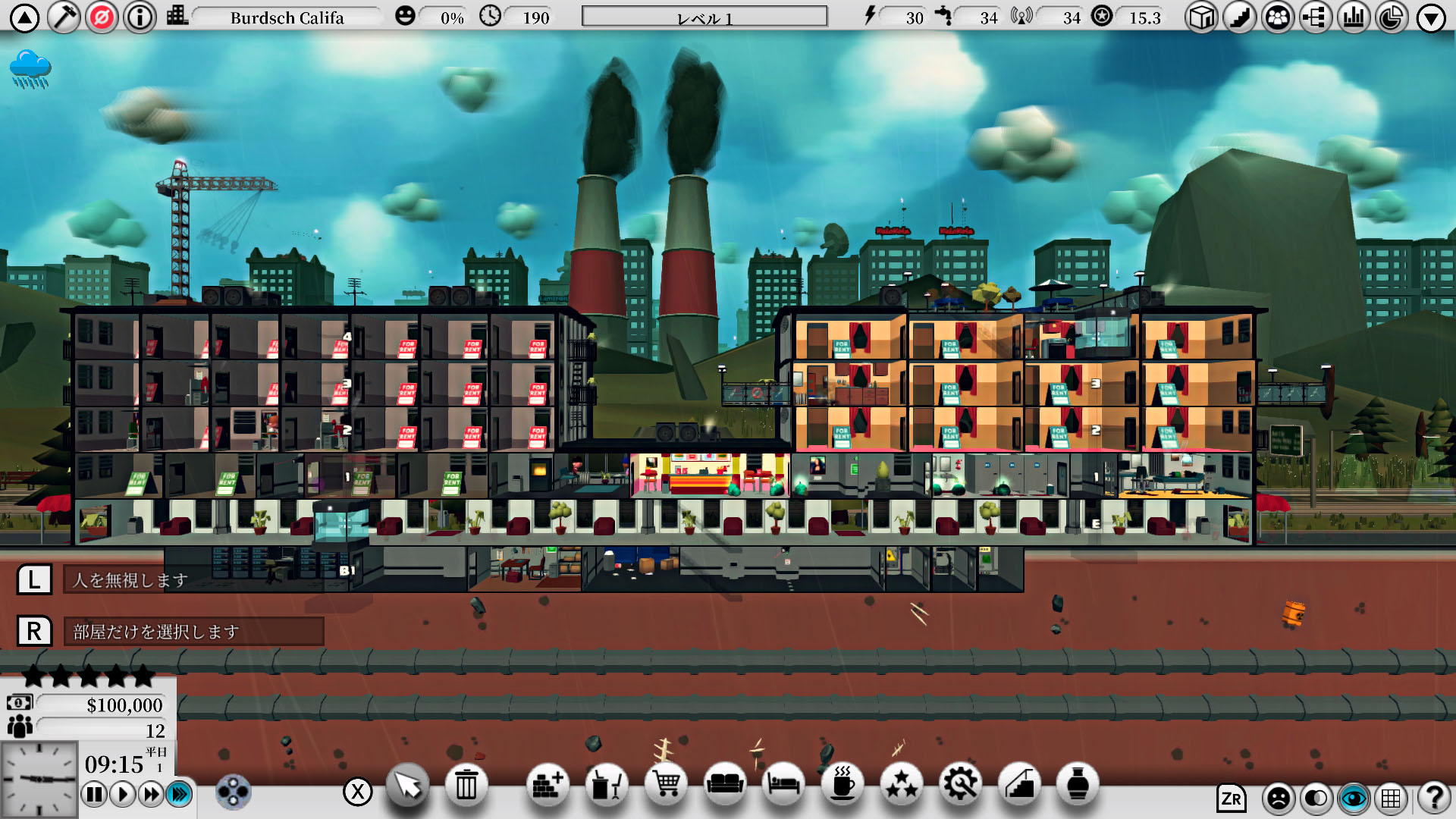Click the hammer build icon in top bar
Screen dimensions: 1456x819
[64, 17]
